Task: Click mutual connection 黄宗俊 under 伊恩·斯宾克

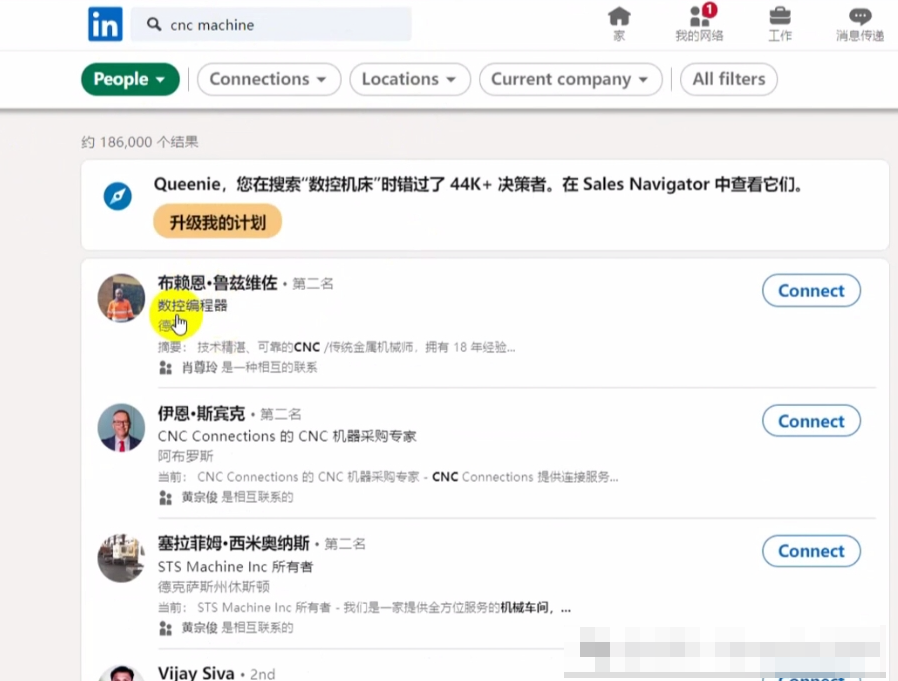Action: (199, 497)
